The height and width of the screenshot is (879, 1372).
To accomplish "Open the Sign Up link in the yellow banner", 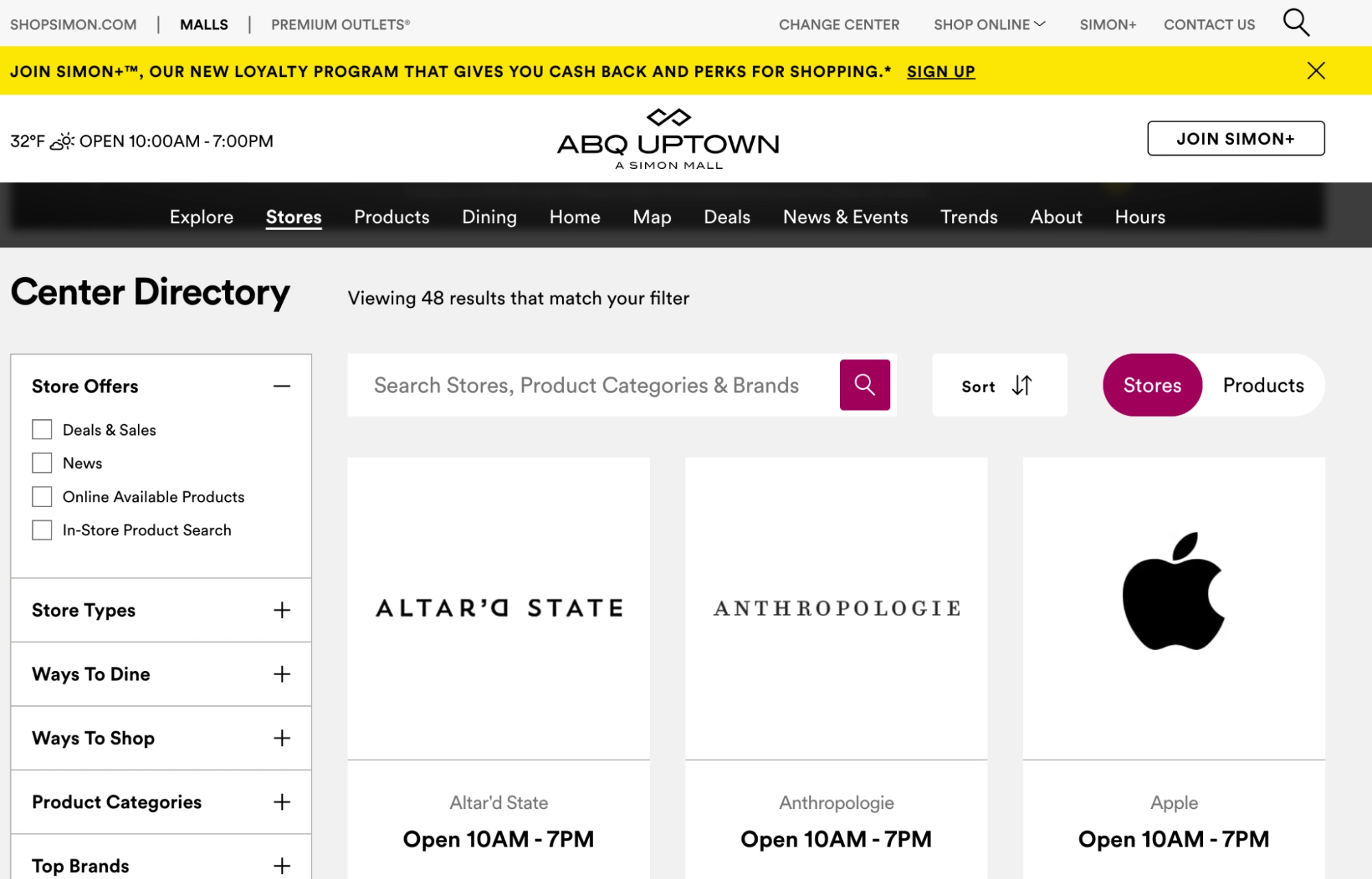I will pos(940,71).
